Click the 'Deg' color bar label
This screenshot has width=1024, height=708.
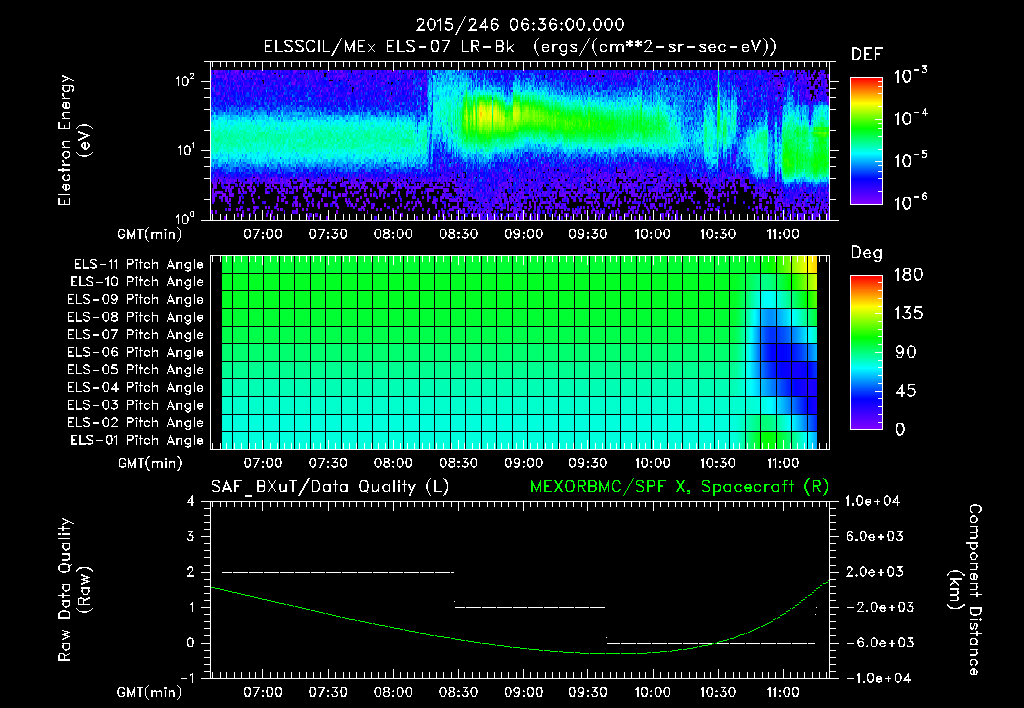tap(867, 253)
